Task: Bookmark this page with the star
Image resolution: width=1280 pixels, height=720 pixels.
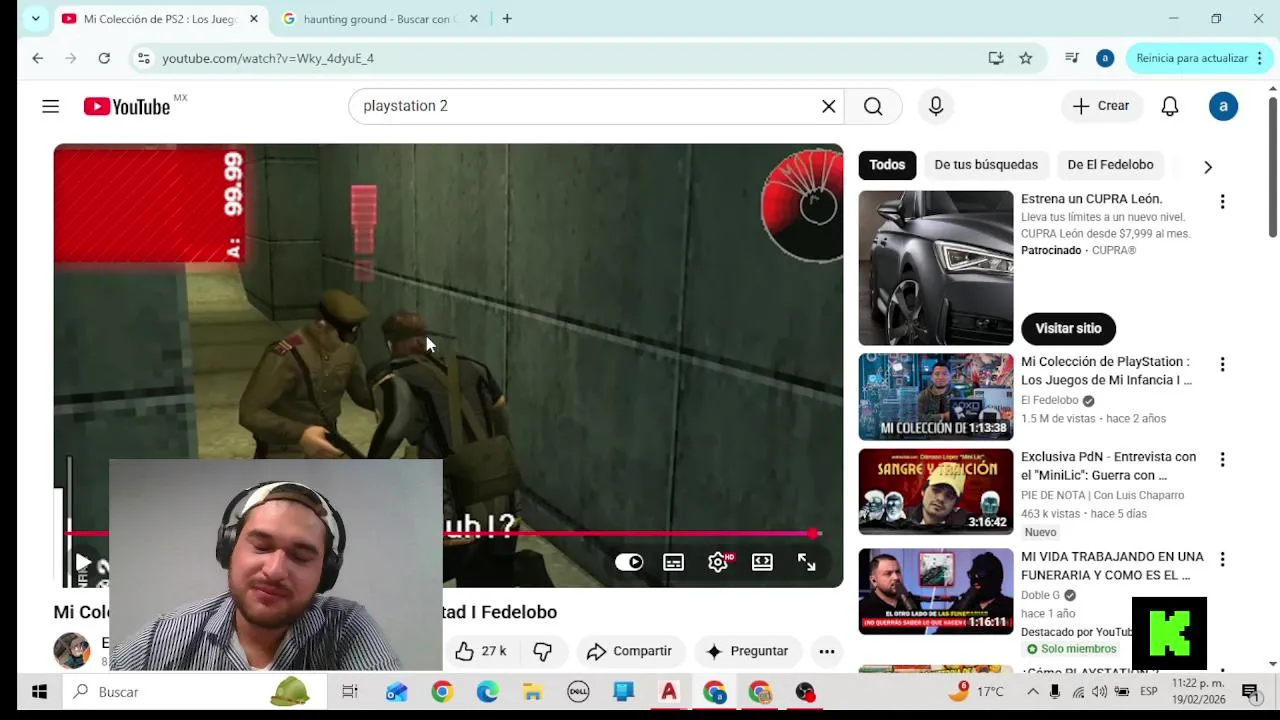Action: (1026, 58)
